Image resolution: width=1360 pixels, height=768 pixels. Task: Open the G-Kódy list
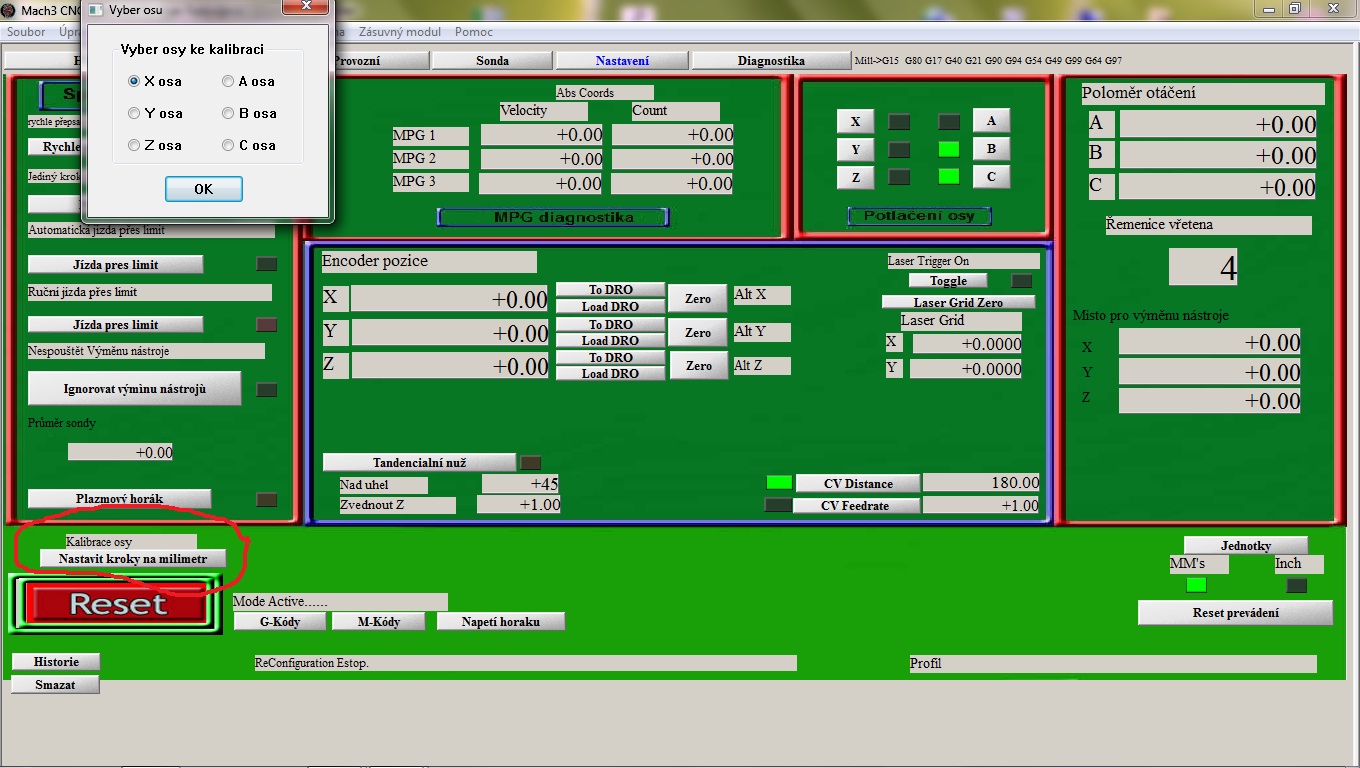[x=280, y=622]
